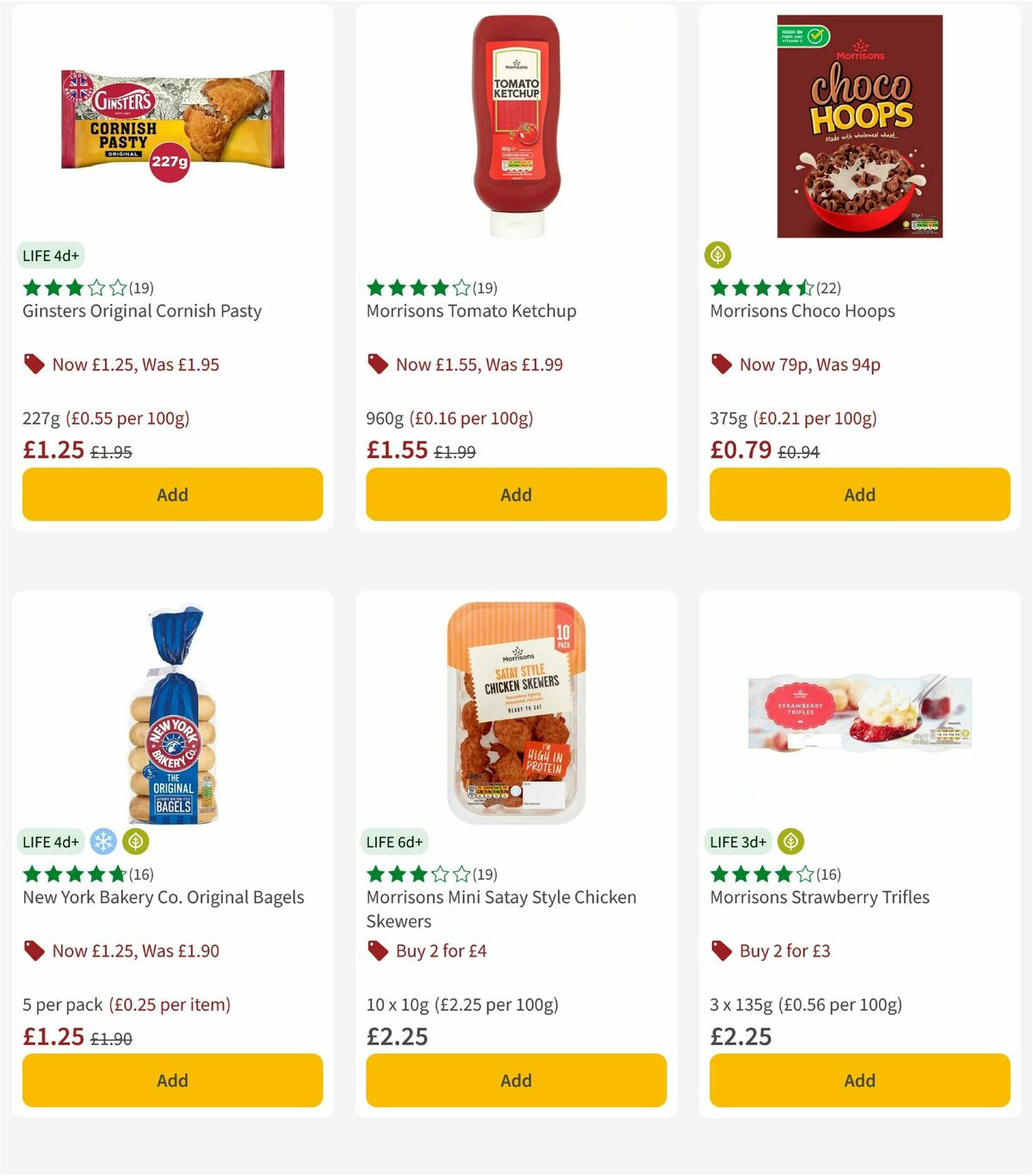Viewport: 1033px width, 1176px height.
Task: Open the Morrisons Tomato Ketchup product link
Action: [x=472, y=311]
